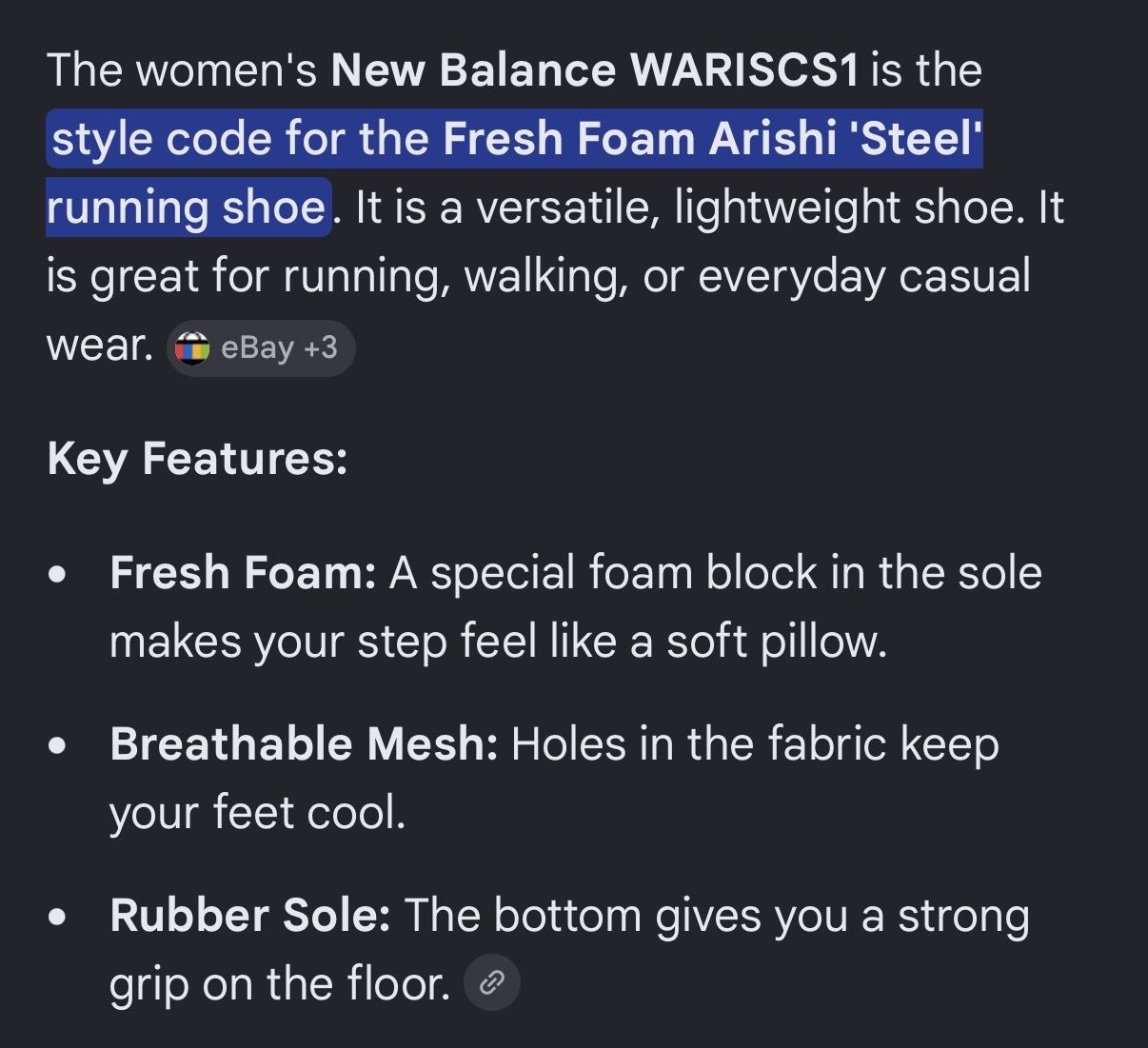Click the highlighted 'running shoe' text
The image size is (1148, 1048).
coord(187,208)
